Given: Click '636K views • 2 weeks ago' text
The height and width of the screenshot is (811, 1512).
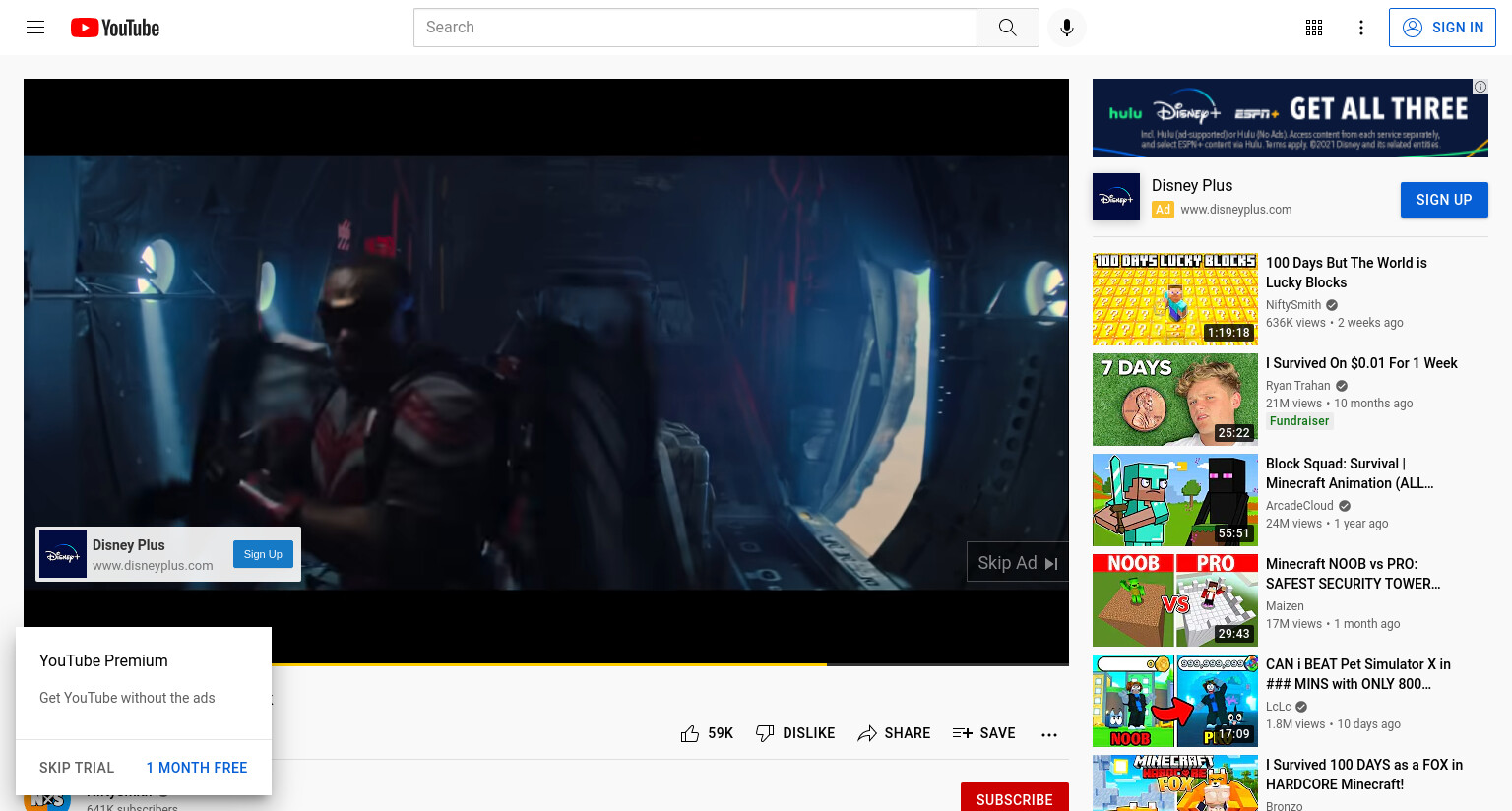Looking at the screenshot, I should click(1335, 323).
